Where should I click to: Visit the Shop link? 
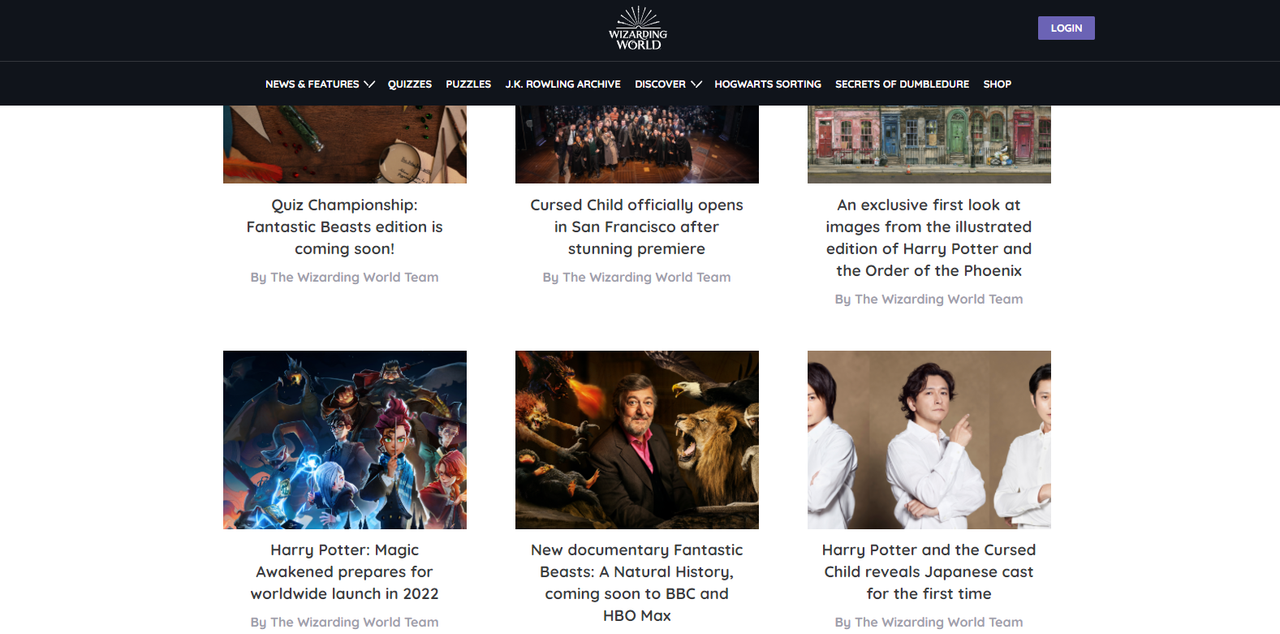point(997,84)
